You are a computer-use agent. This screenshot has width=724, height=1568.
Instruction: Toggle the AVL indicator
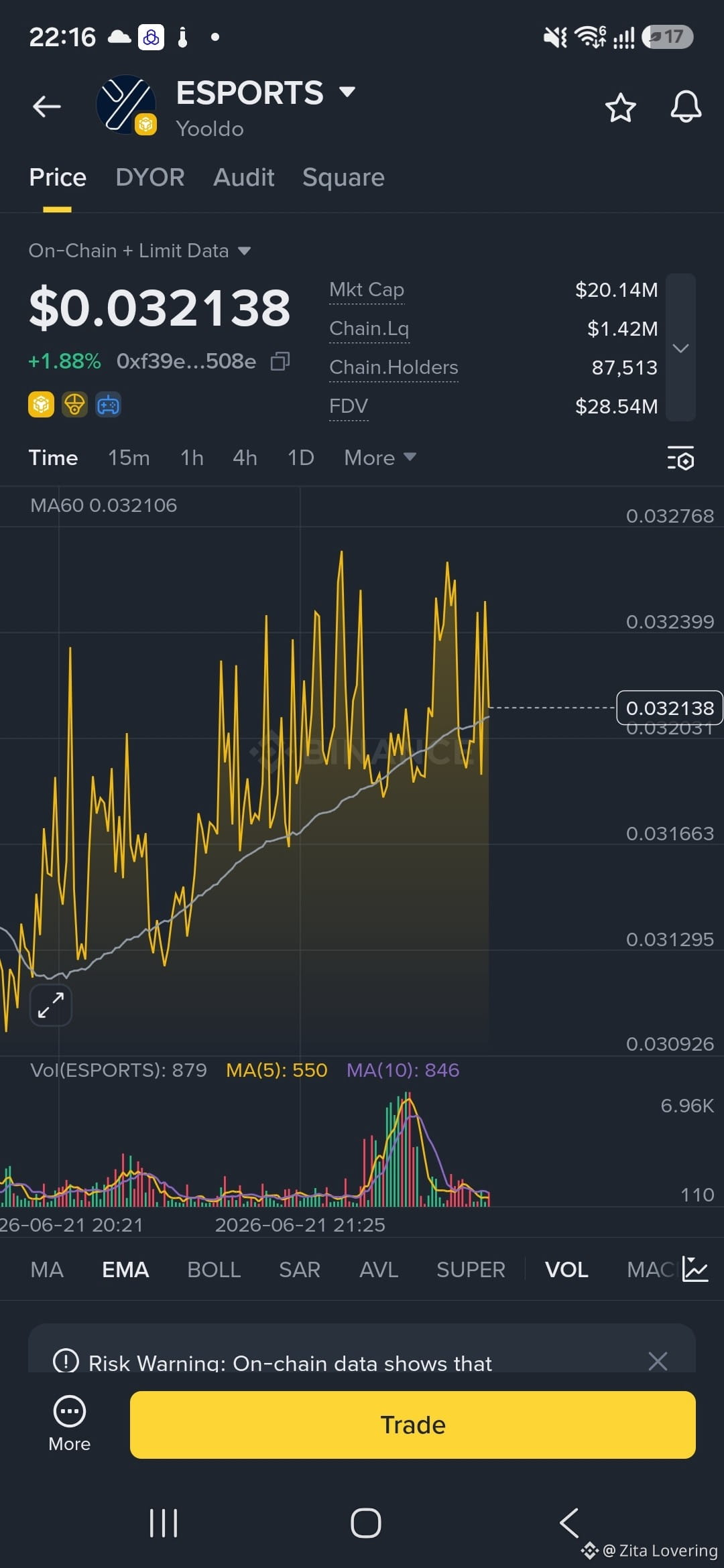[379, 1270]
